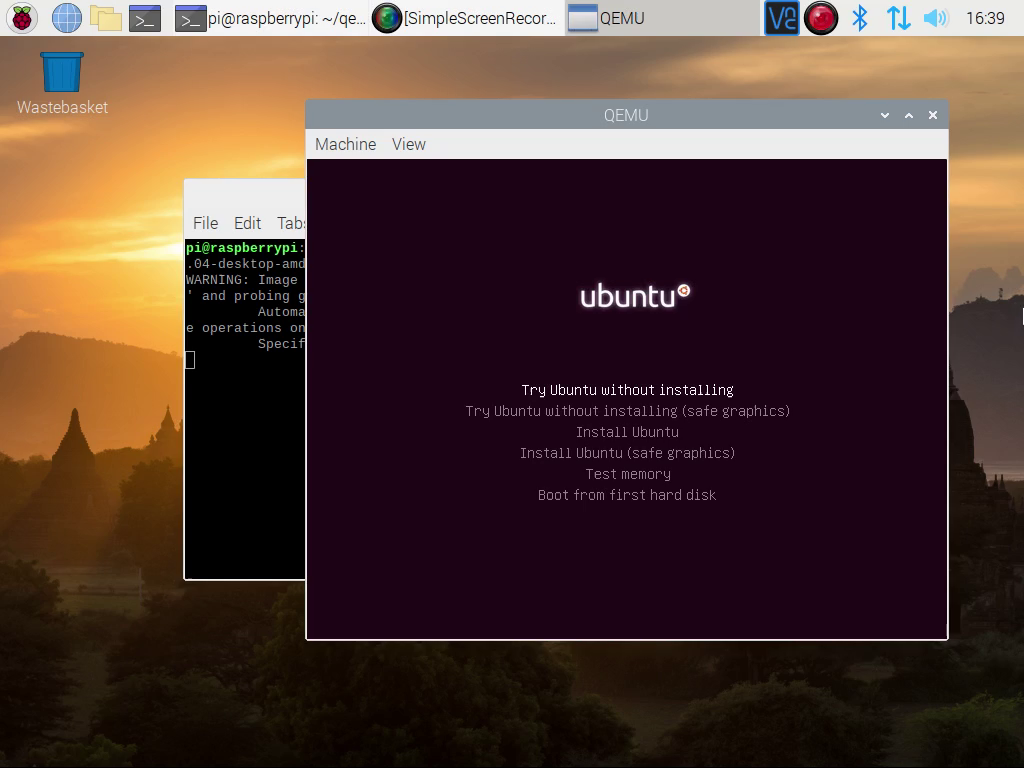Image resolution: width=1024 pixels, height=768 pixels.
Task: Select the 'Test memory' boot entry
Action: (628, 474)
